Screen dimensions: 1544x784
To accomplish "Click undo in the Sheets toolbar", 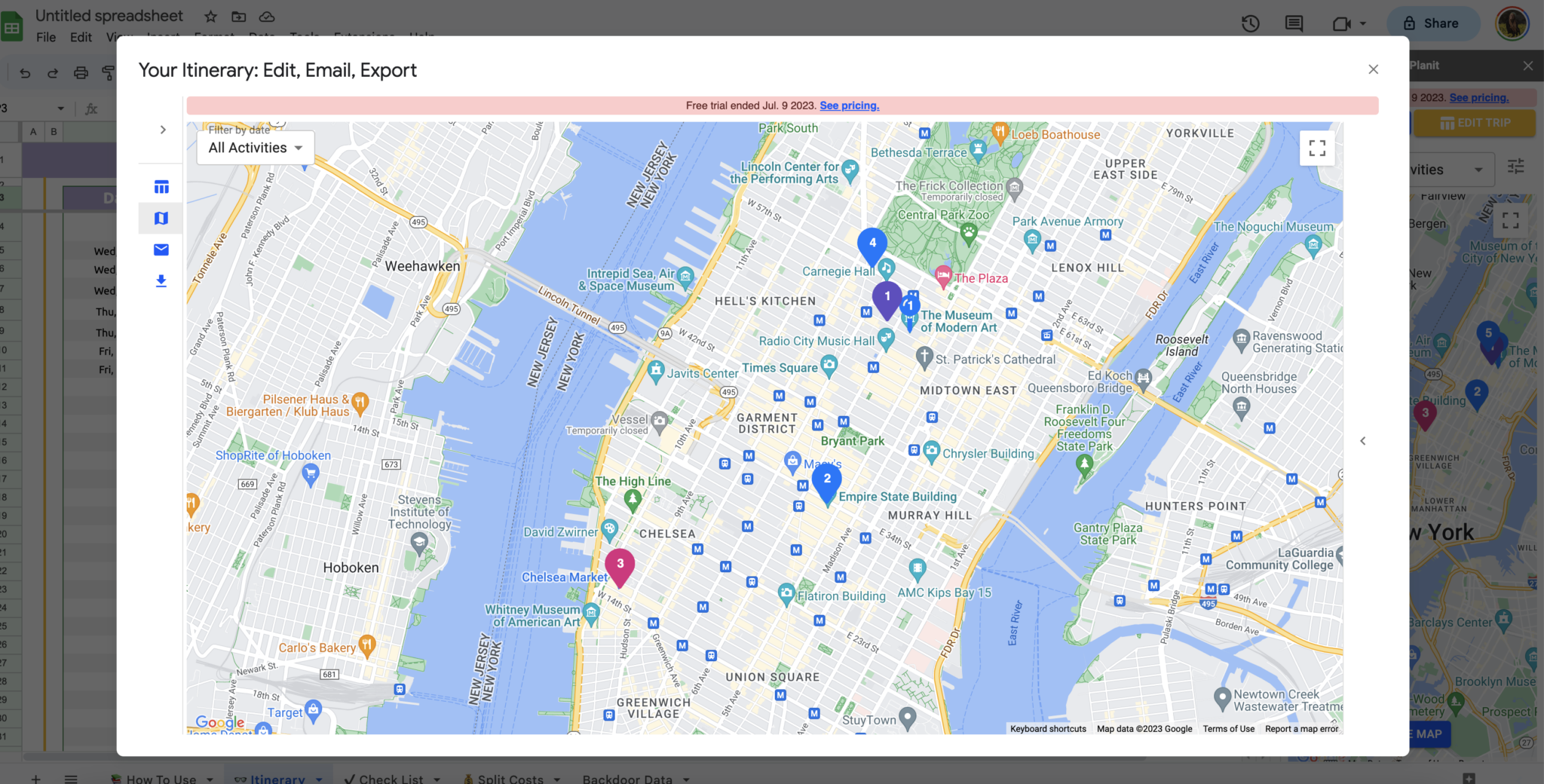I will [25, 73].
